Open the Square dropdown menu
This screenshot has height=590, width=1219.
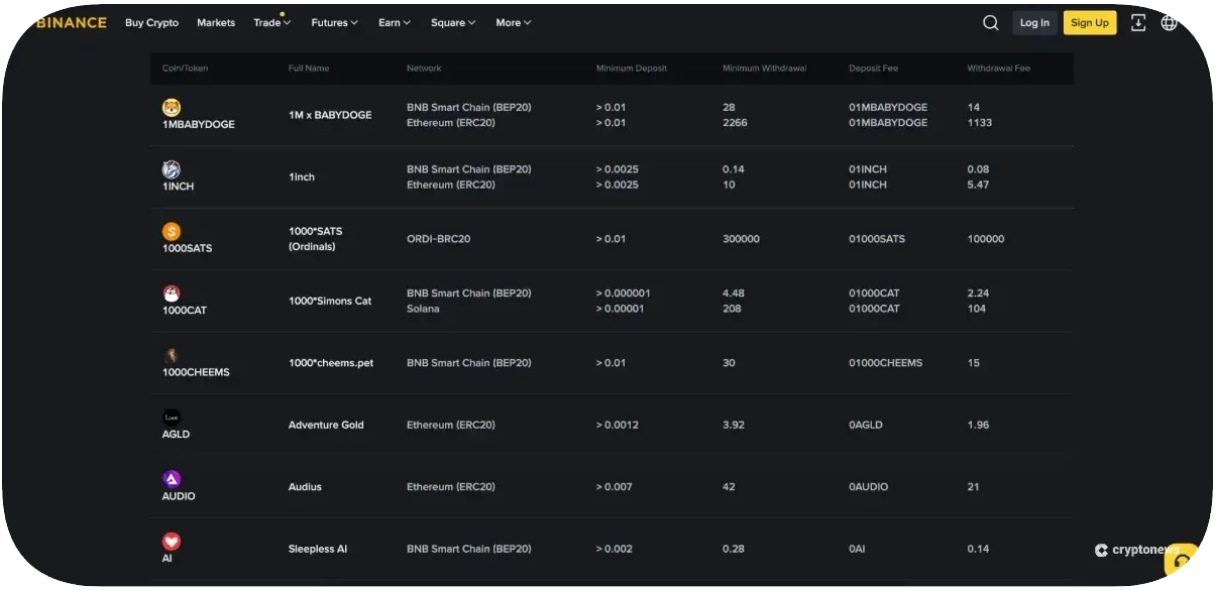click(453, 23)
